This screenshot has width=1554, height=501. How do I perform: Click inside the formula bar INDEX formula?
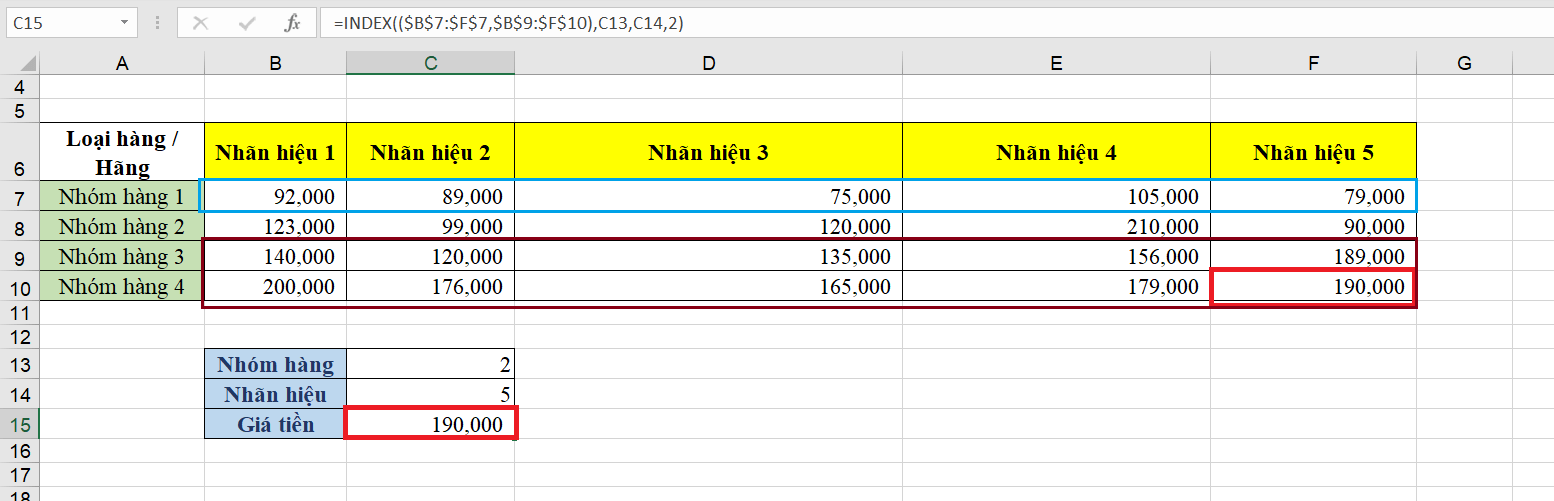[900, 22]
